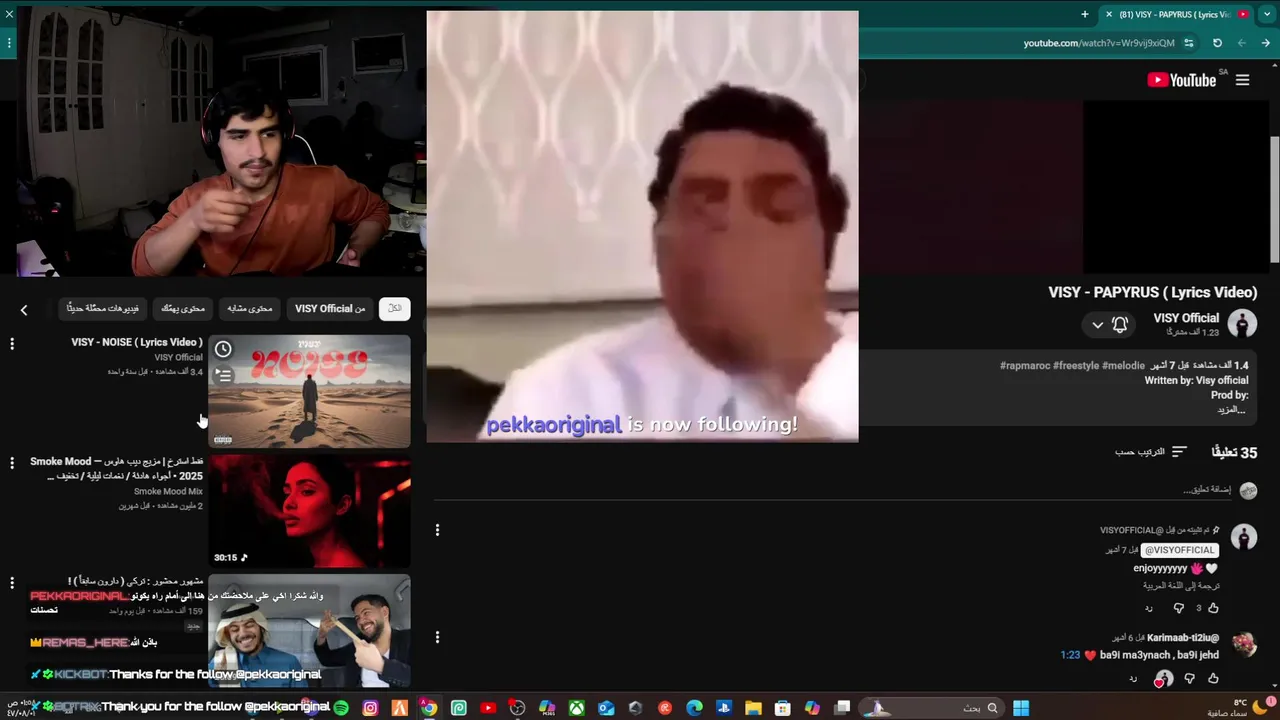Open the pinned comment author avatar

[x=1244, y=537]
